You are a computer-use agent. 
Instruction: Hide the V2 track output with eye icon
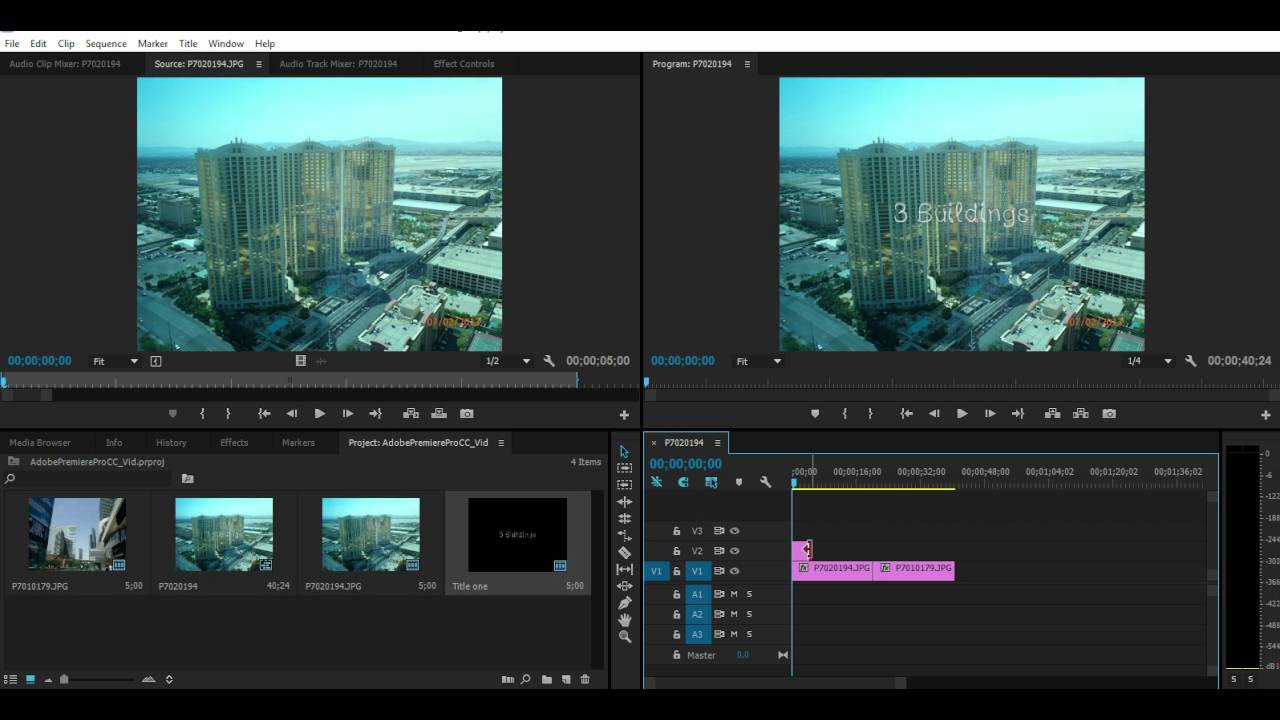click(x=735, y=551)
